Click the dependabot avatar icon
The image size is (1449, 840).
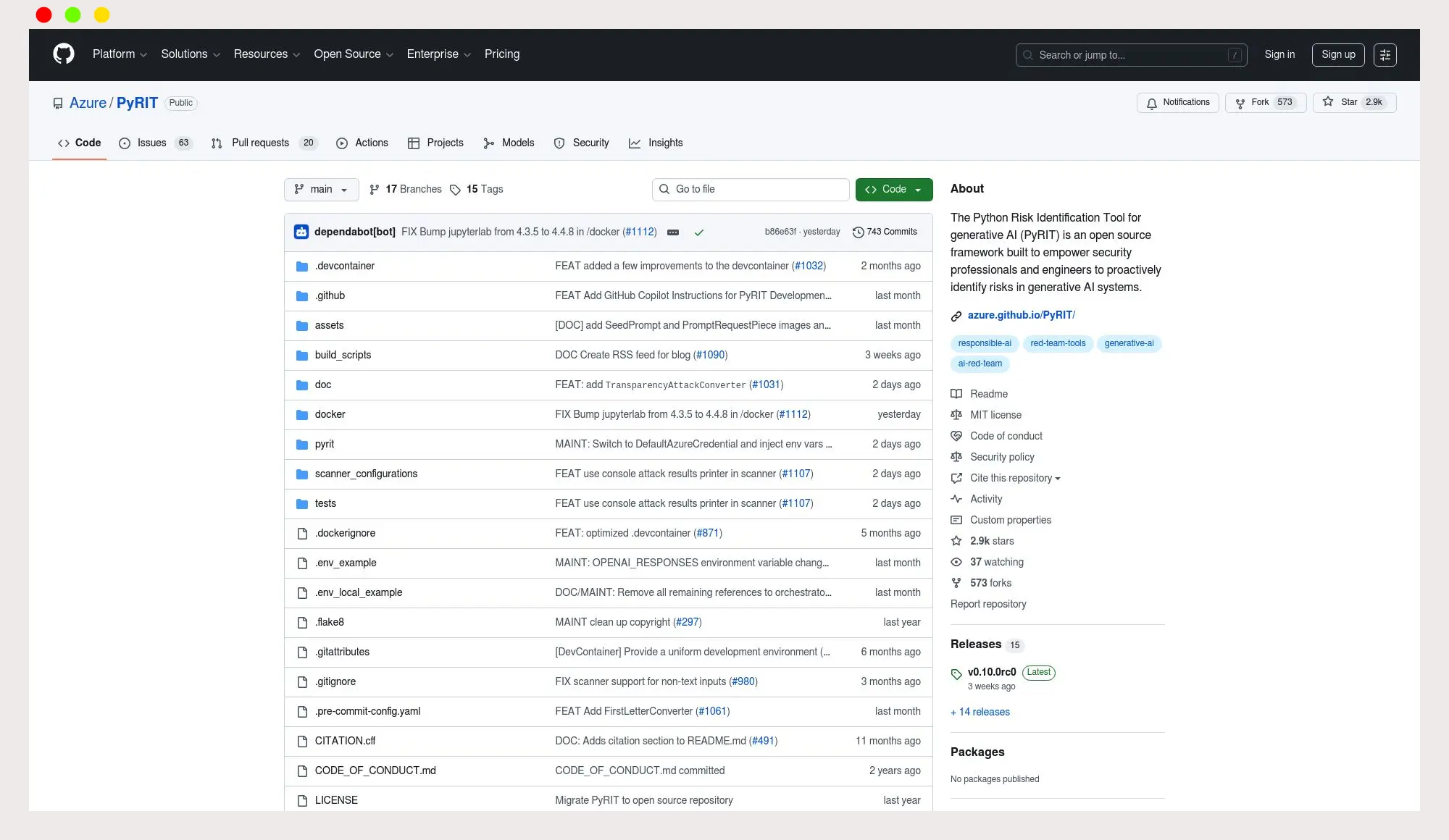pyautogui.click(x=301, y=232)
